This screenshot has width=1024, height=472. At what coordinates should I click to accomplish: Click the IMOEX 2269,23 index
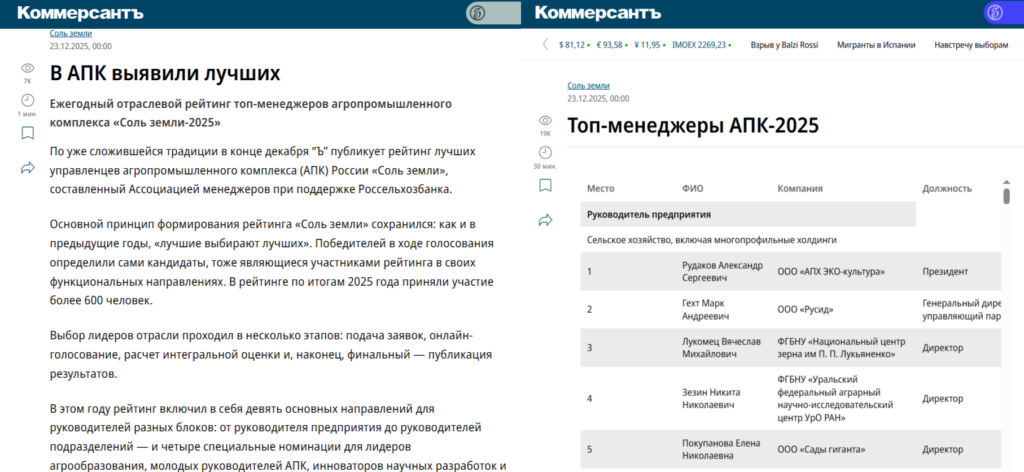point(701,45)
